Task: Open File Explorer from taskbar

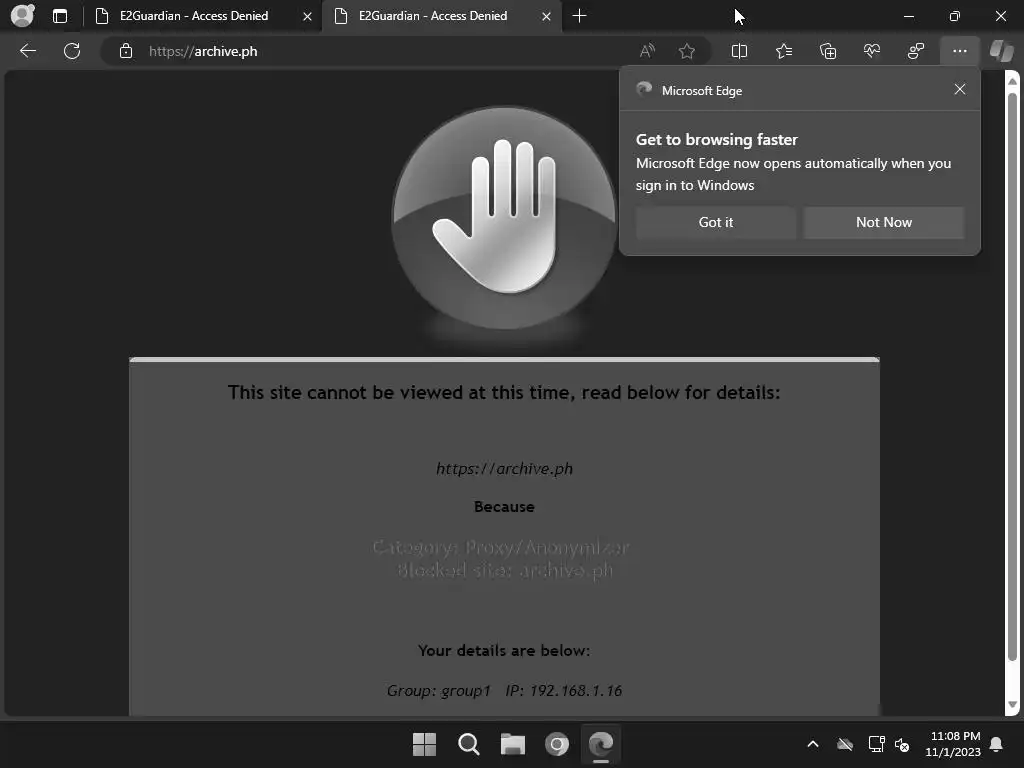Action: (x=513, y=744)
